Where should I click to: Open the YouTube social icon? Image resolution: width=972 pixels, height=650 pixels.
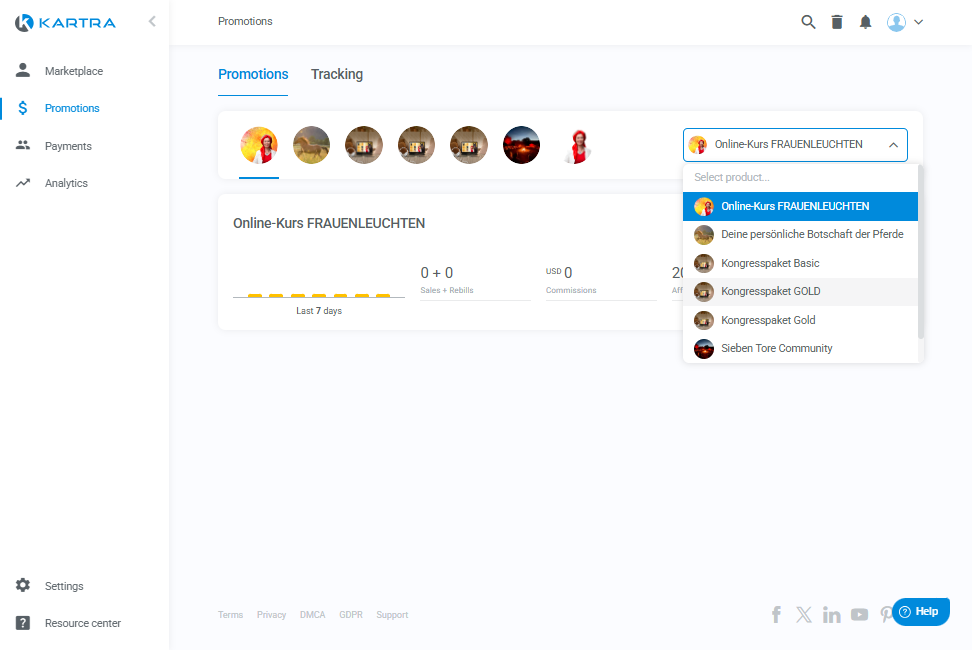pyautogui.click(x=859, y=615)
